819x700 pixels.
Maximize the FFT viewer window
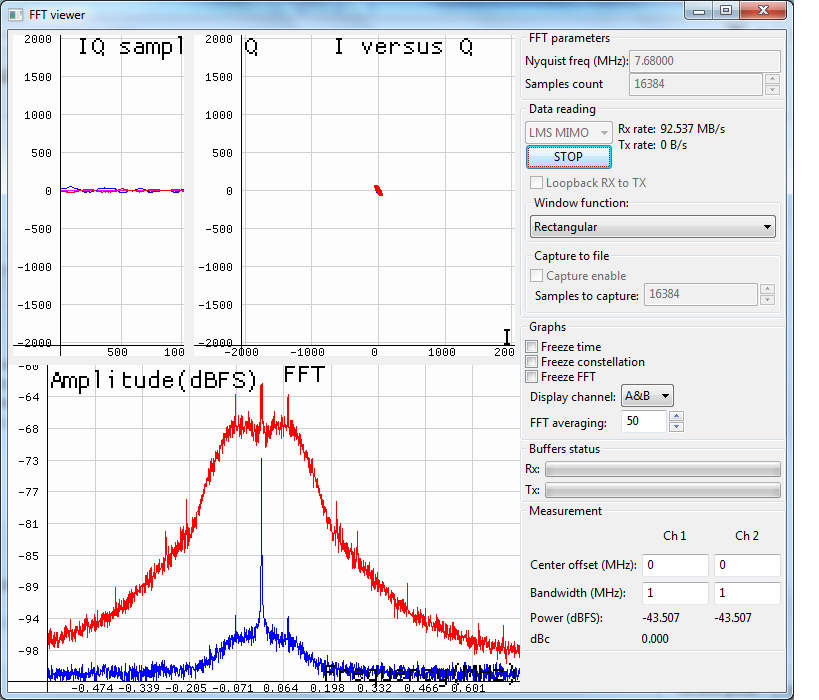coord(725,10)
